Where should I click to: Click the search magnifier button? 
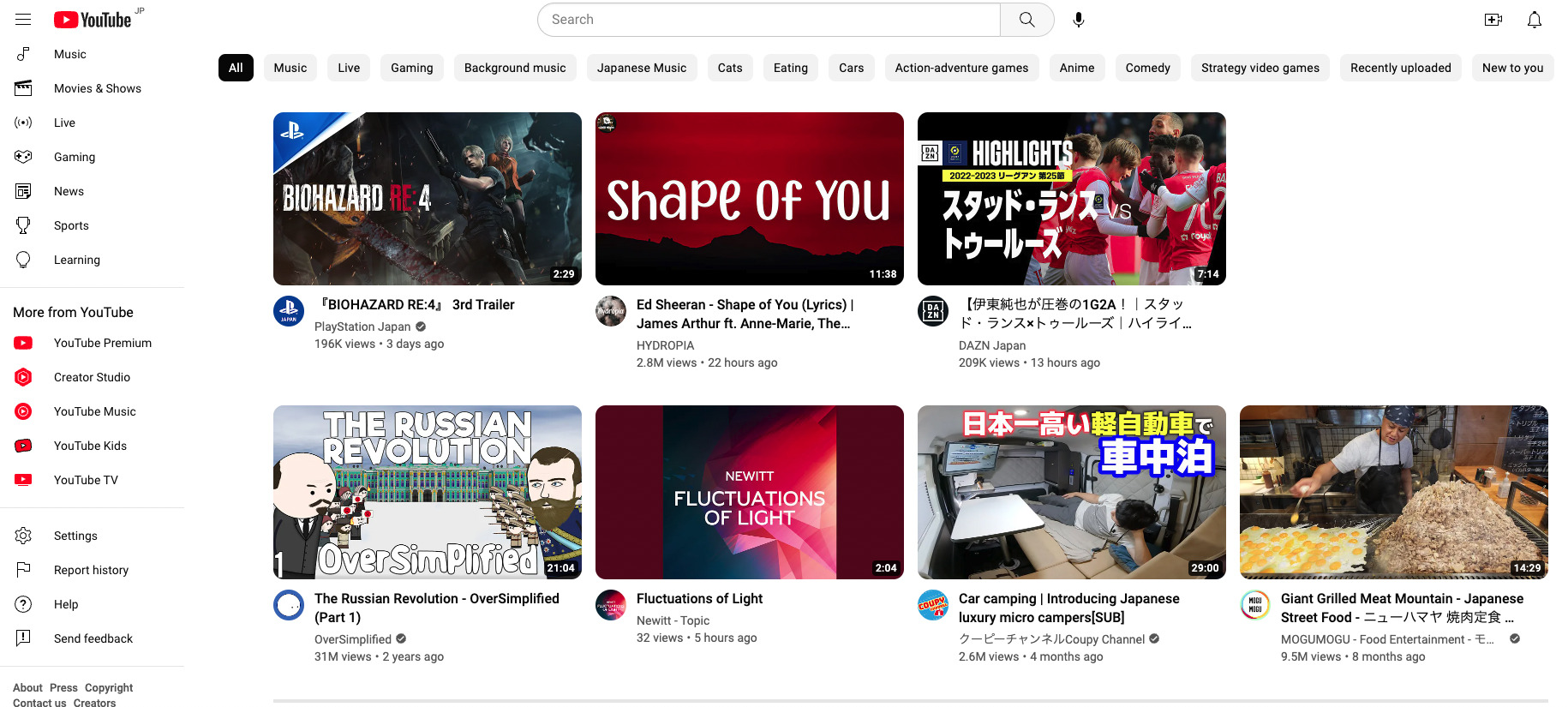(1026, 20)
